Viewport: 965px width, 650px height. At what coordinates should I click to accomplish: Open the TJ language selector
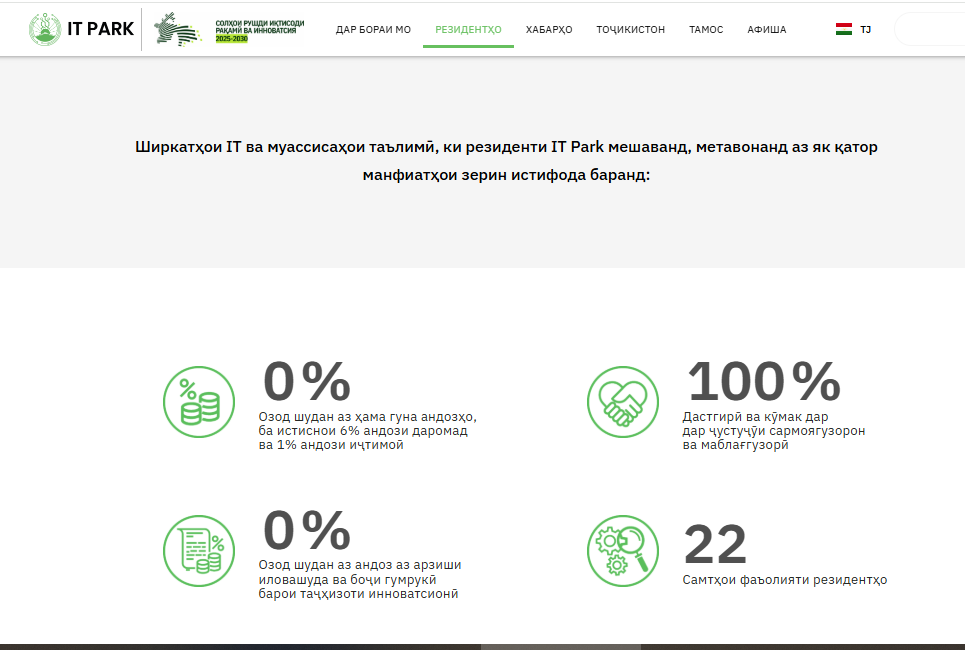[x=853, y=30]
